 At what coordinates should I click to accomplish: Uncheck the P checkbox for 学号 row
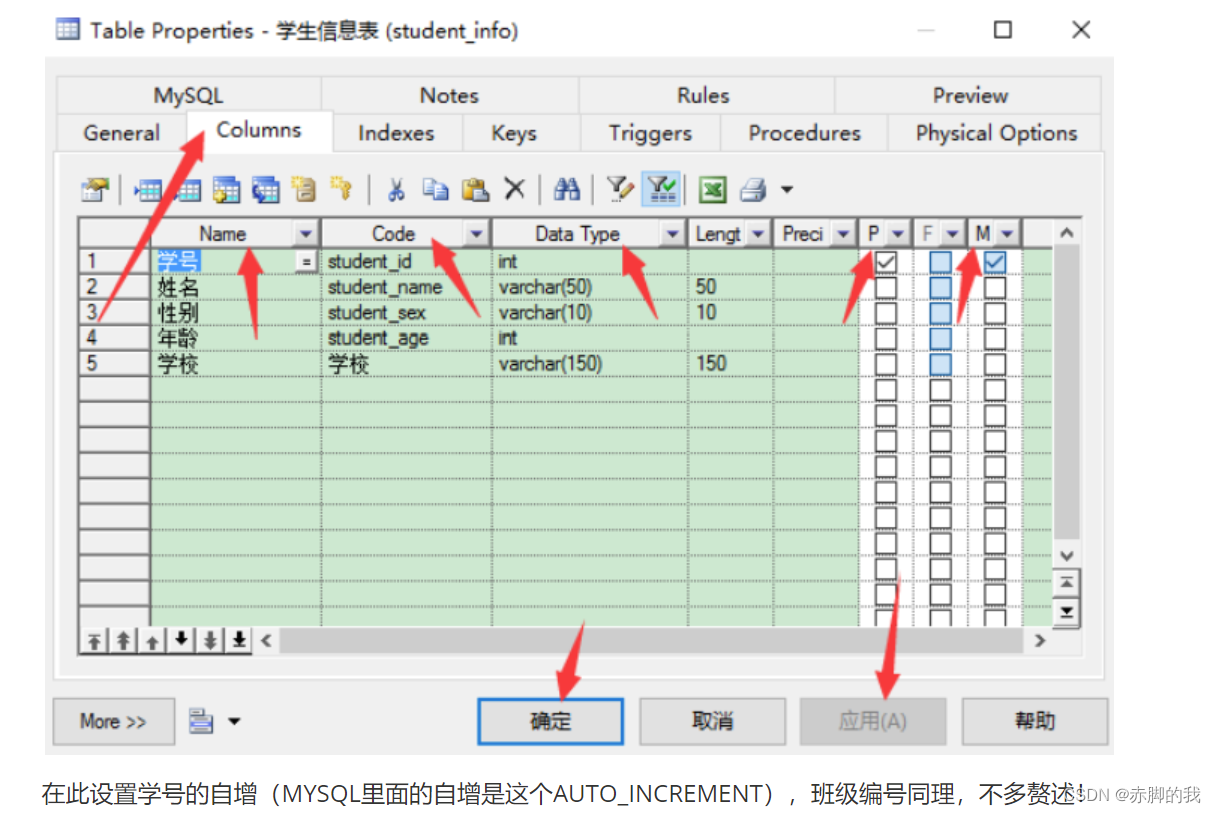tap(886, 261)
